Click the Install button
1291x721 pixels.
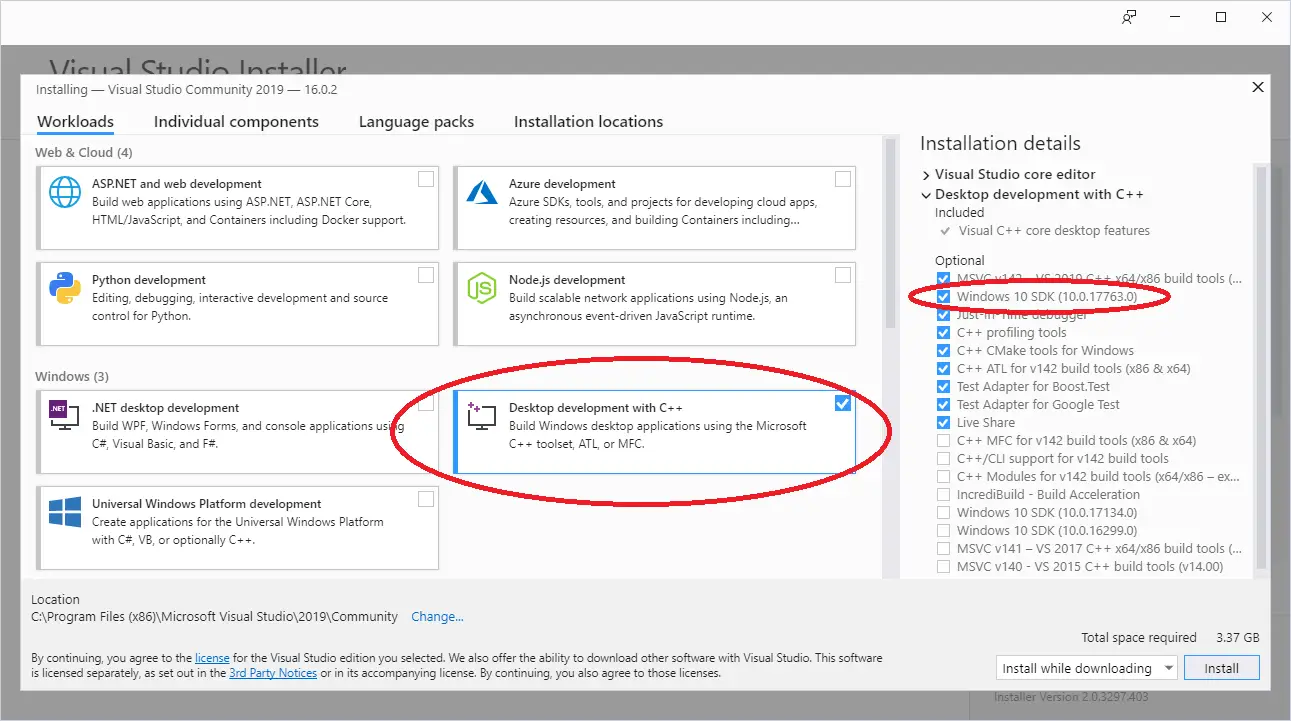(x=1221, y=667)
